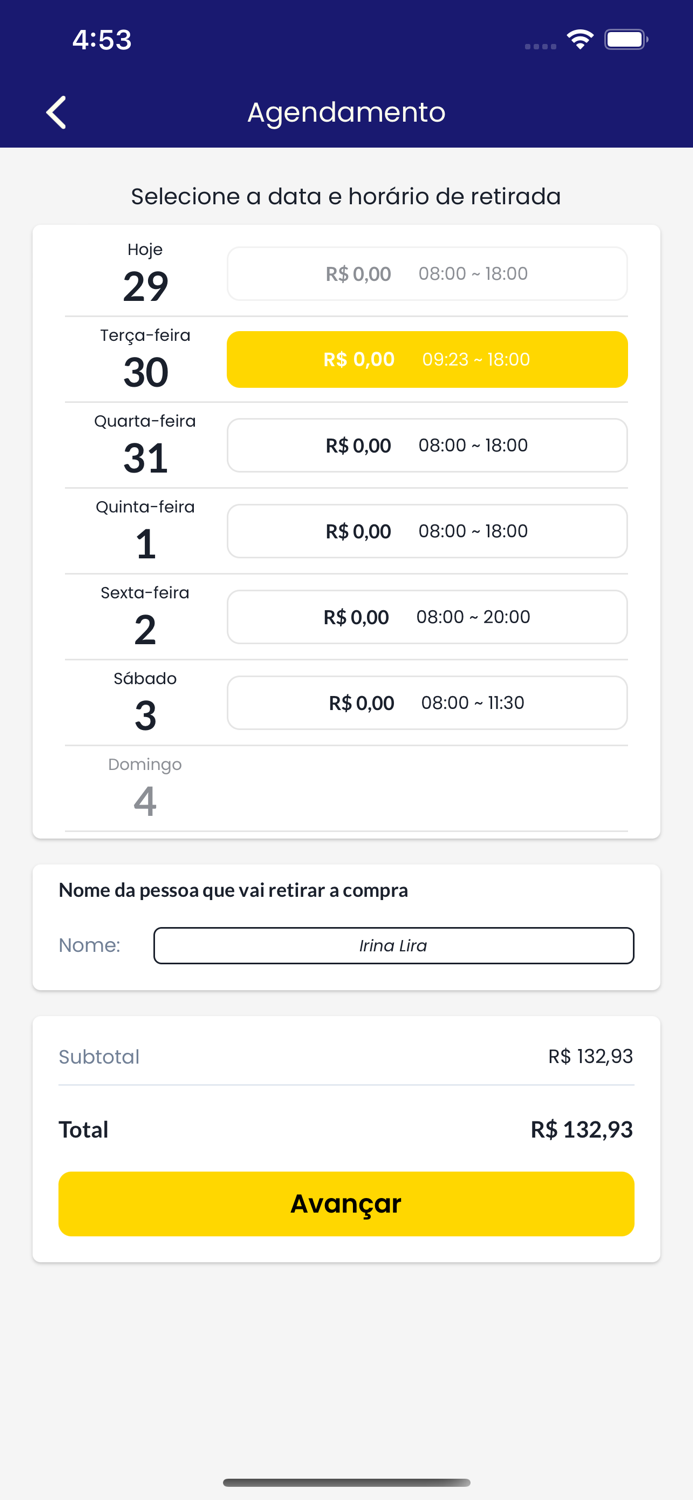Tap the Agendamento header title
This screenshot has width=693, height=1500.
[x=346, y=112]
